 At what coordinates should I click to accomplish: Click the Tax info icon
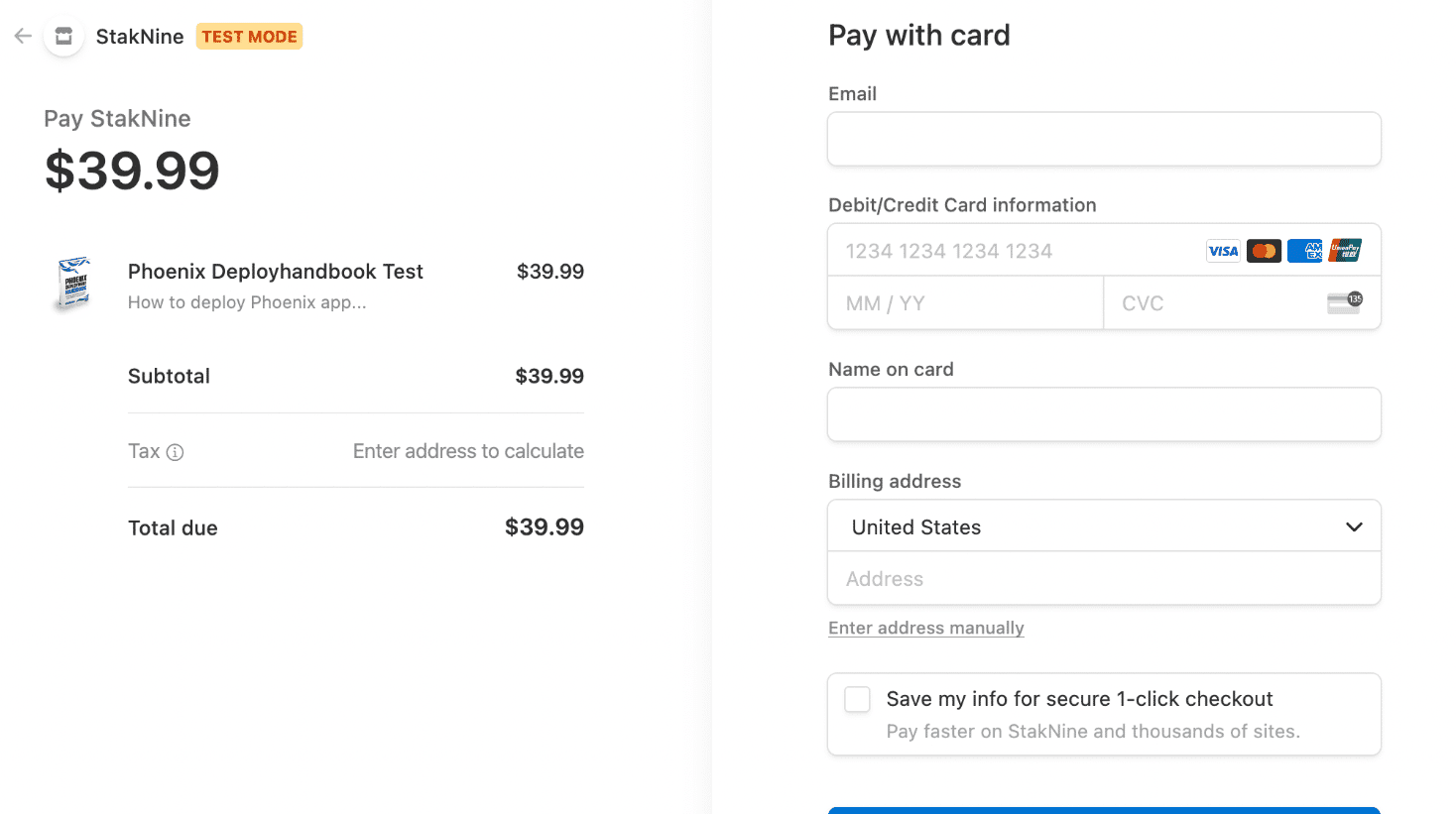176,452
